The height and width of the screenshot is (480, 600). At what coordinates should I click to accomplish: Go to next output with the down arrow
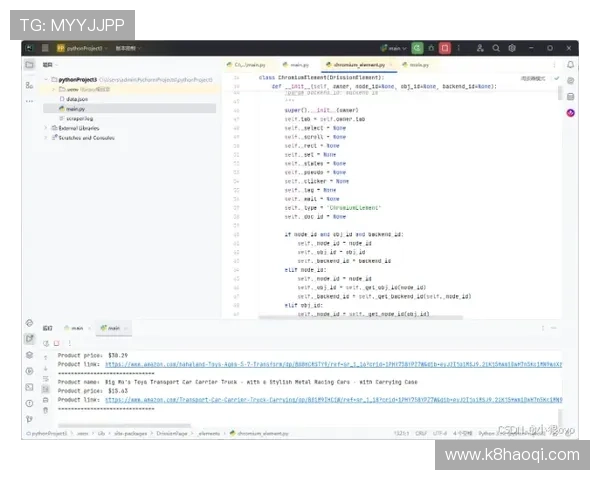click(46, 368)
